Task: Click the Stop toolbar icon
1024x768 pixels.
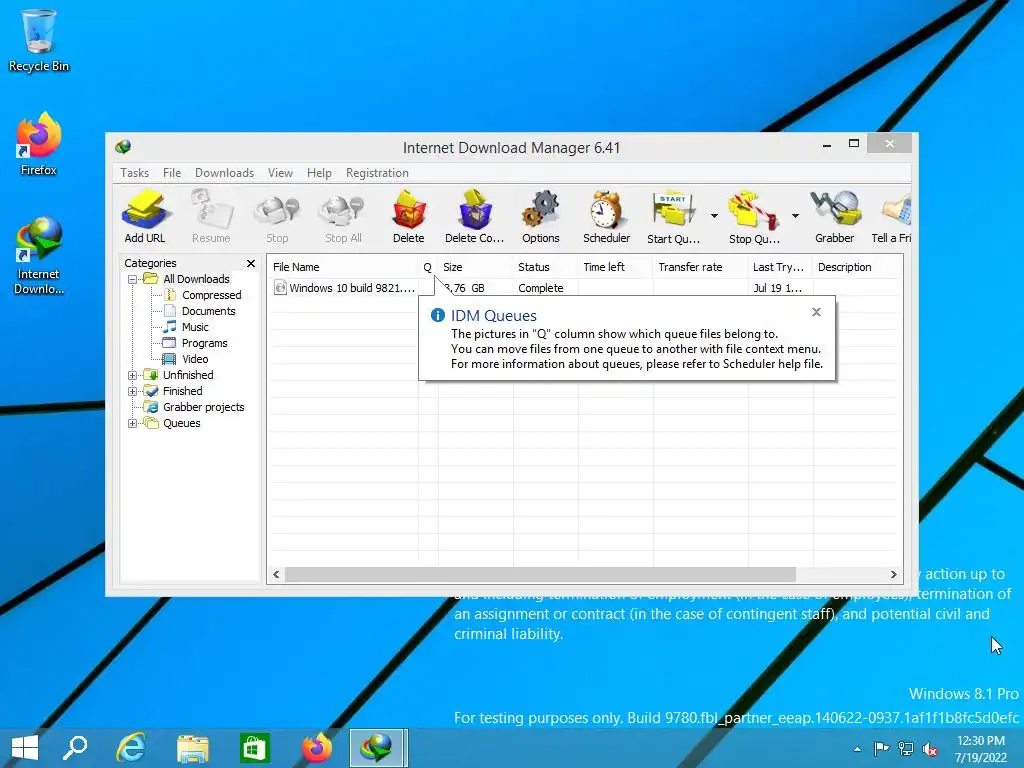Action: pyautogui.click(x=277, y=217)
